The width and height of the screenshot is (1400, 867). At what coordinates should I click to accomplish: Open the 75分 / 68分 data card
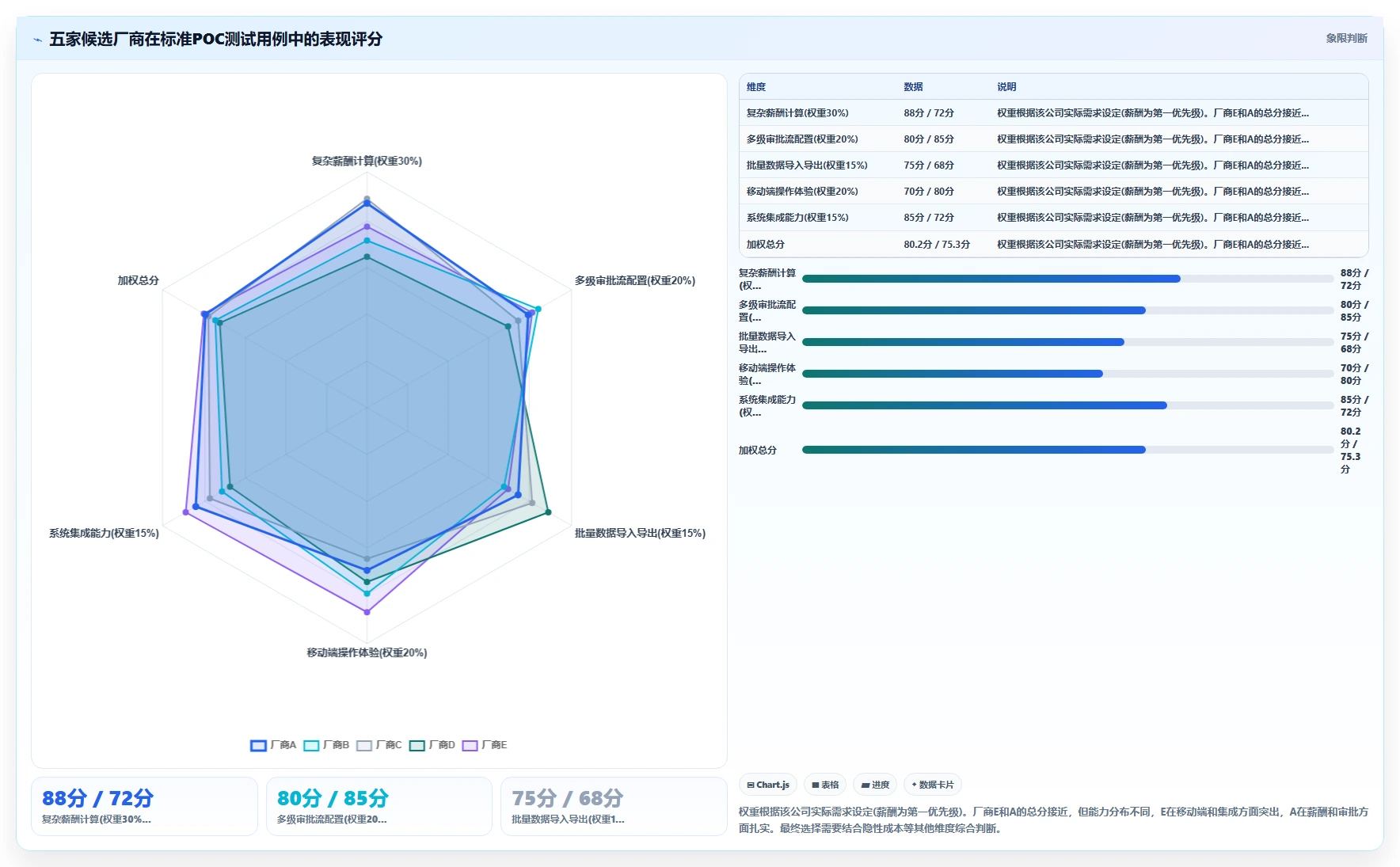click(x=614, y=806)
